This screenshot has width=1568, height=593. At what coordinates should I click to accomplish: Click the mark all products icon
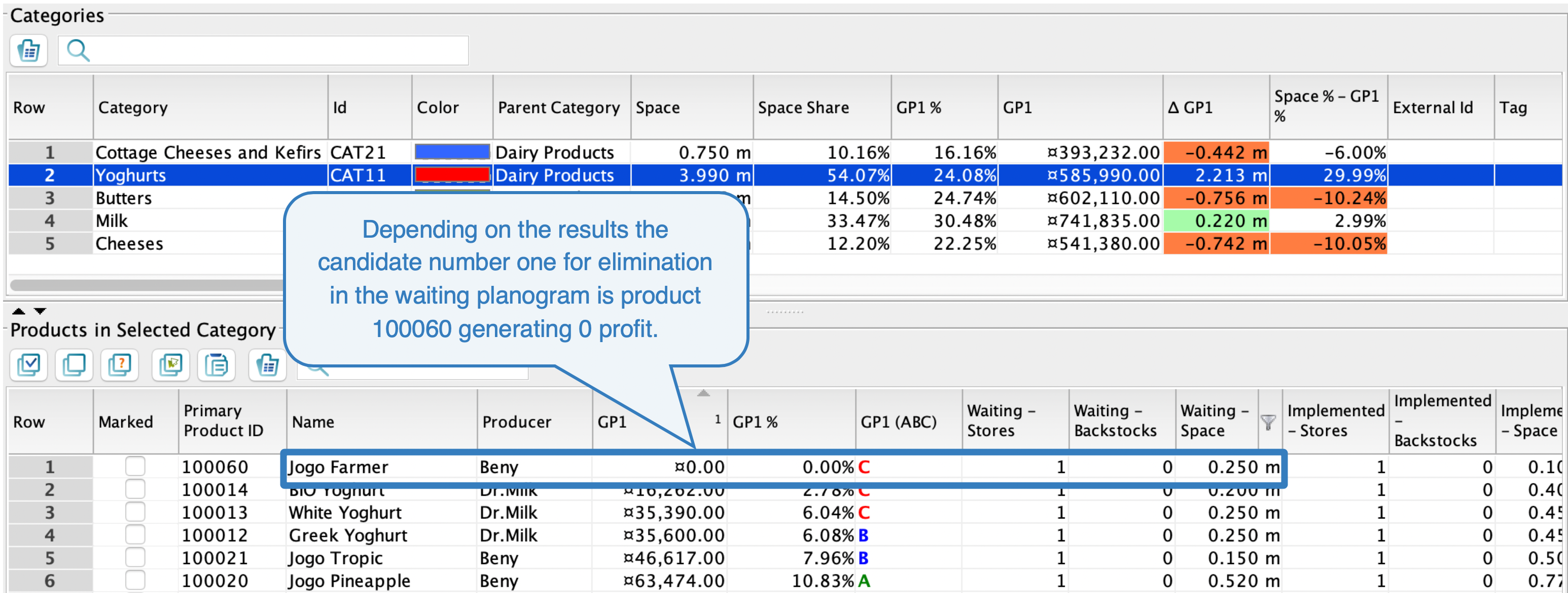click(28, 365)
